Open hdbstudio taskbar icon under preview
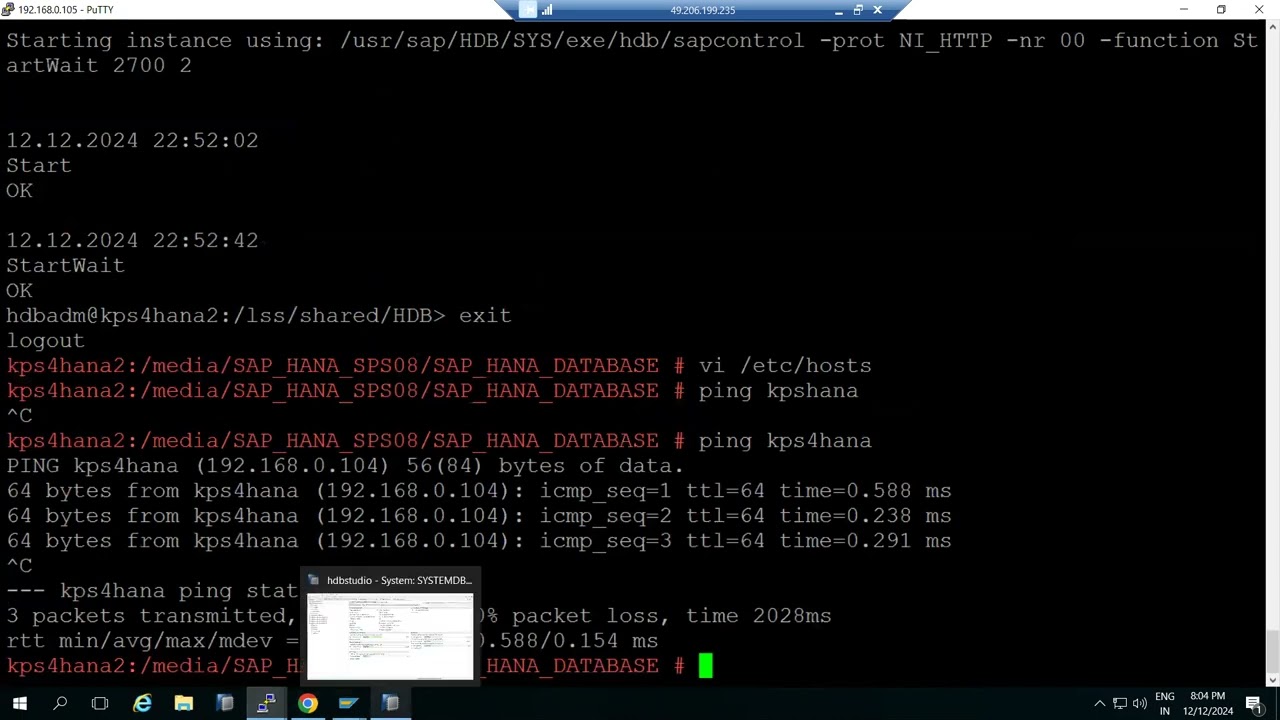This screenshot has width=1280, height=720. pyautogui.click(x=389, y=703)
